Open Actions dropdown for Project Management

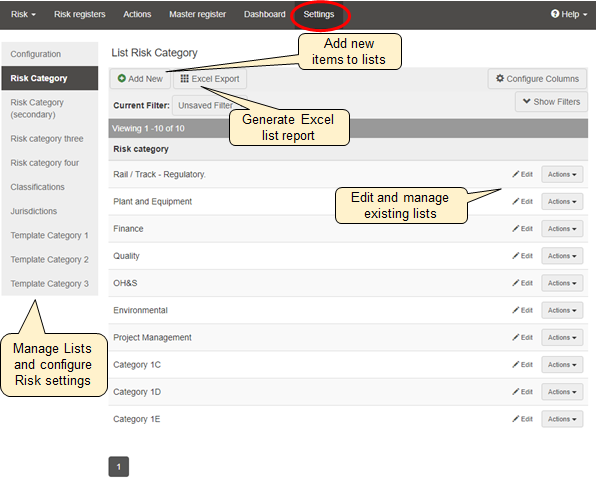[x=562, y=337]
